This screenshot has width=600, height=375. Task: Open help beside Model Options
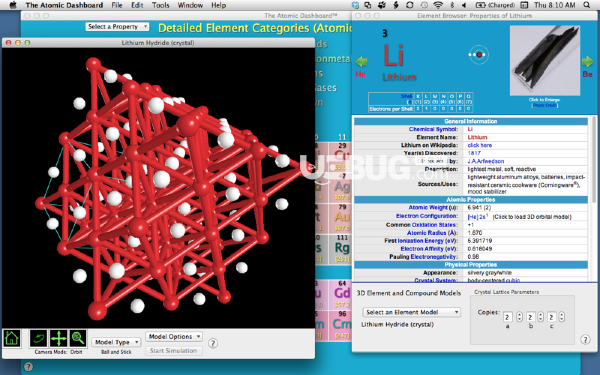(x=213, y=343)
